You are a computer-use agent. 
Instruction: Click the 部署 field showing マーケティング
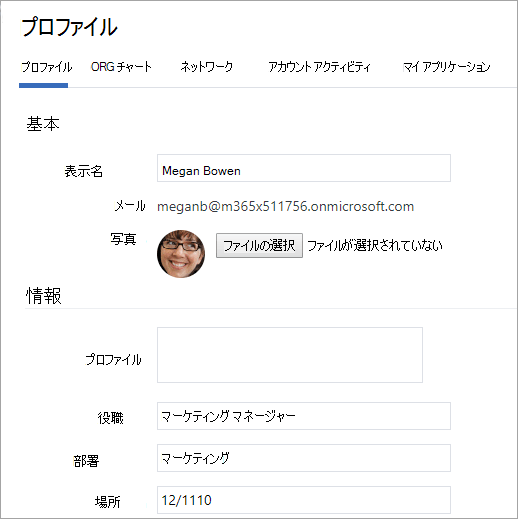304,458
